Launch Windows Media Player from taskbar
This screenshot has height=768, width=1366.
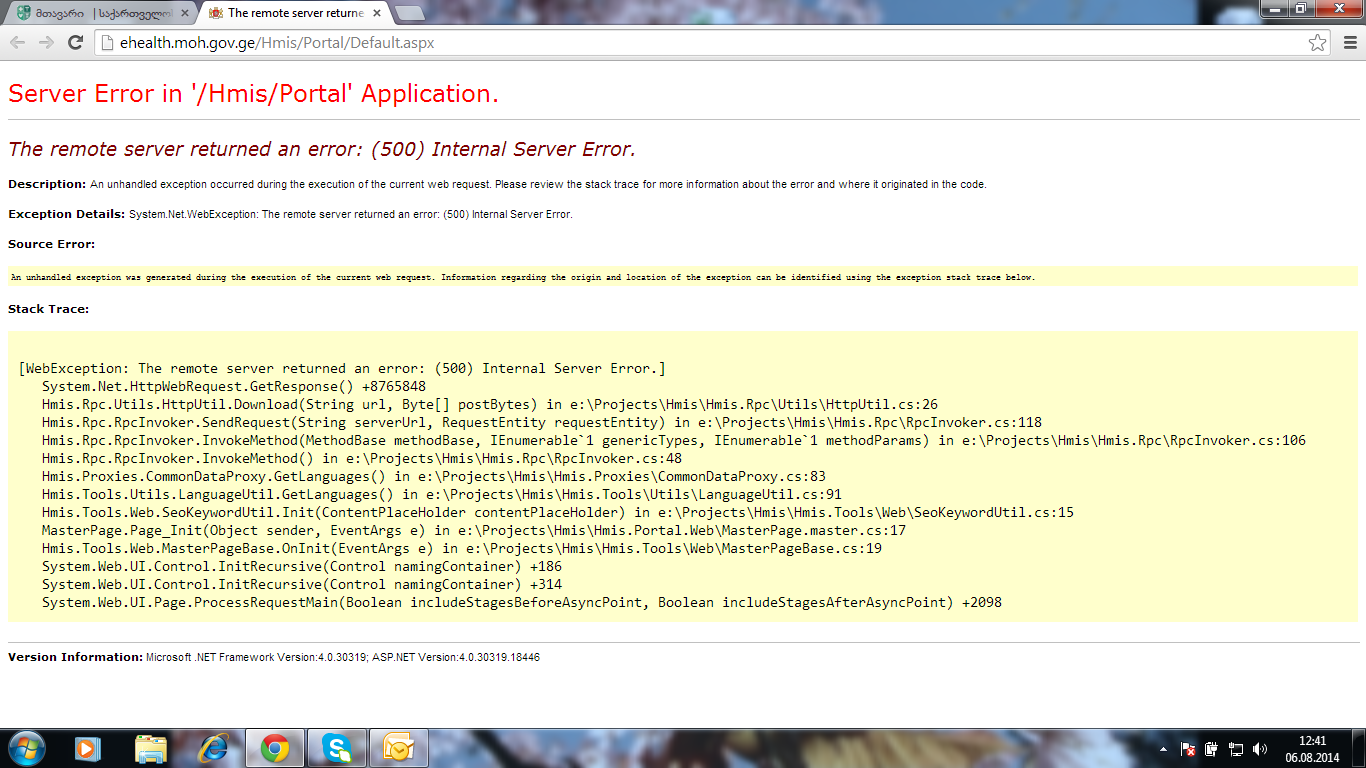(88, 748)
